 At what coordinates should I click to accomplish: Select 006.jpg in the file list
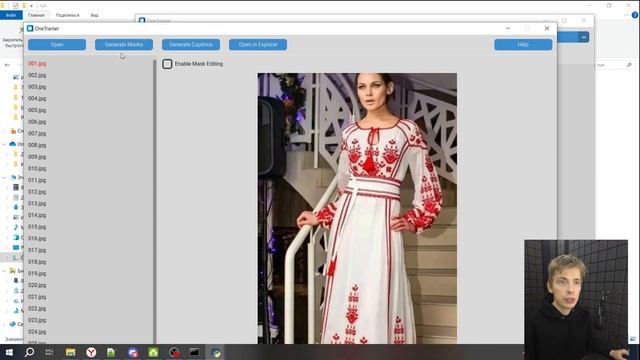37,122
